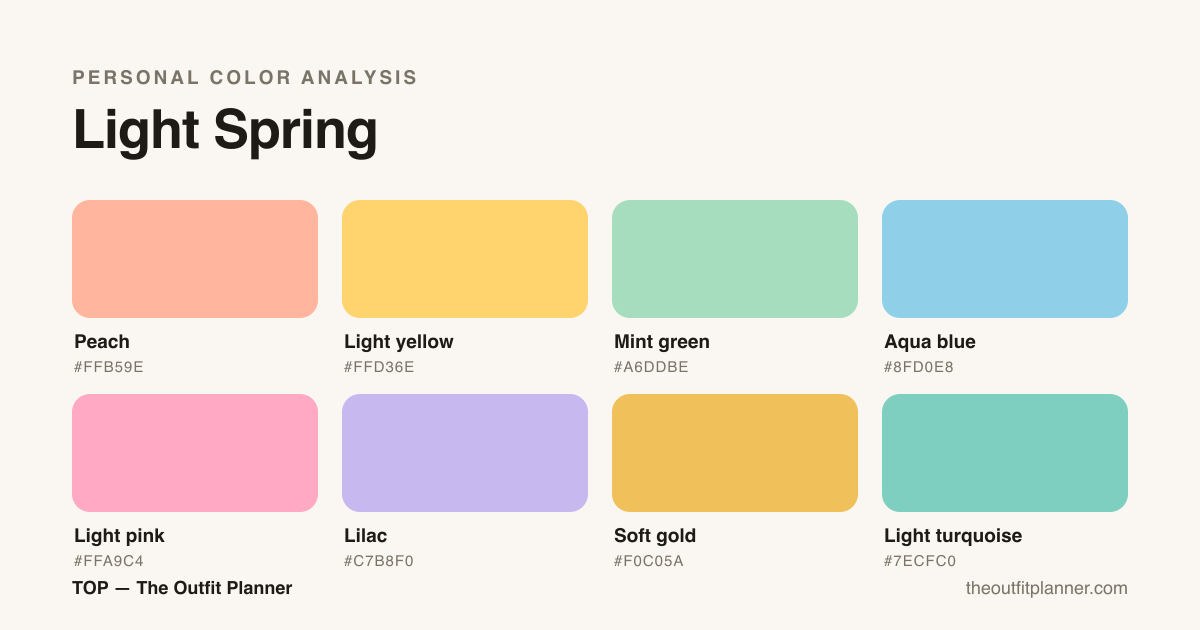Open the theoutfitplanner.com link

tap(1046, 588)
